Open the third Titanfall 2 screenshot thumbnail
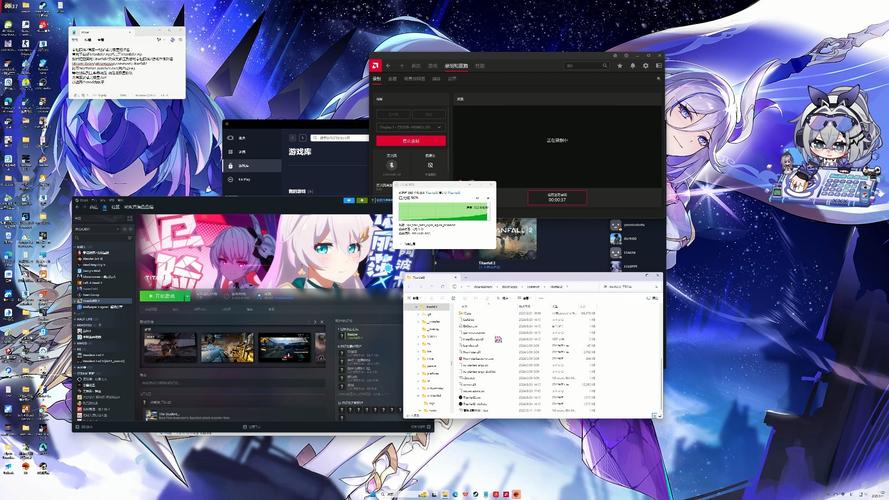 [285, 348]
